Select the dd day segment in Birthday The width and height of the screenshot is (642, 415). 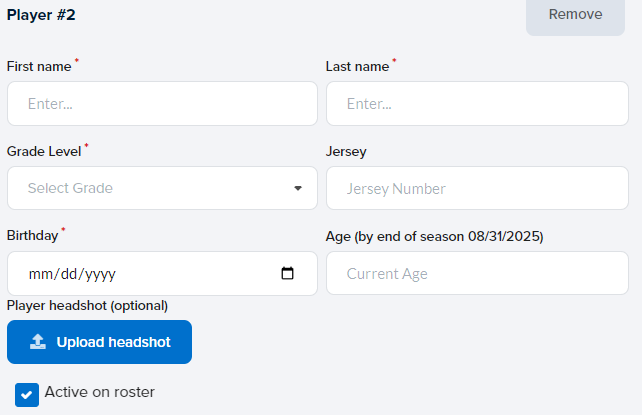[x=65, y=273]
